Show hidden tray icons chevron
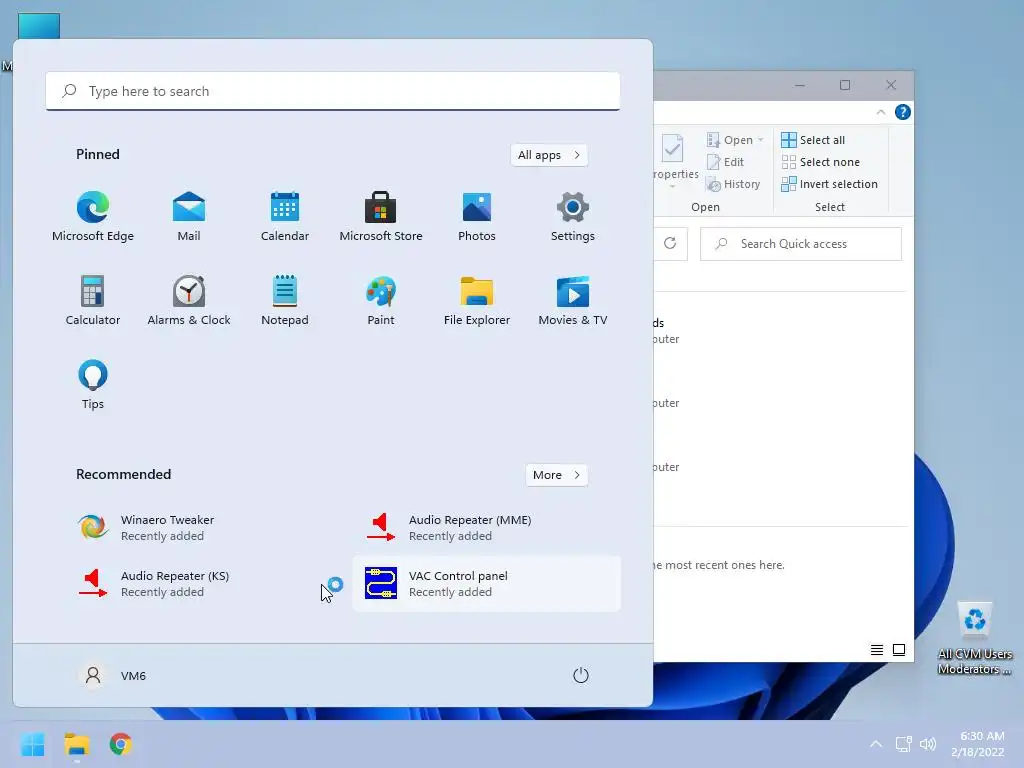1024x768 pixels. click(x=876, y=744)
